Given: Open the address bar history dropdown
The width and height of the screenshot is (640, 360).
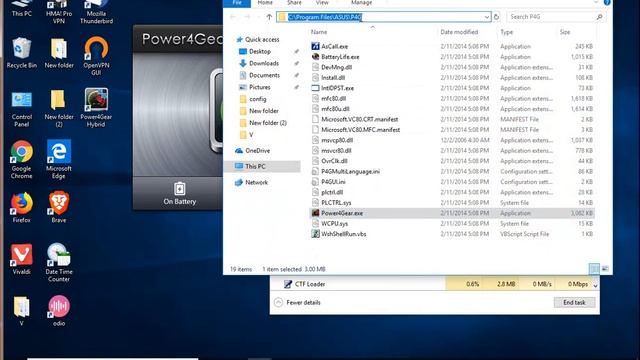Looking at the screenshot, I should [487, 17].
